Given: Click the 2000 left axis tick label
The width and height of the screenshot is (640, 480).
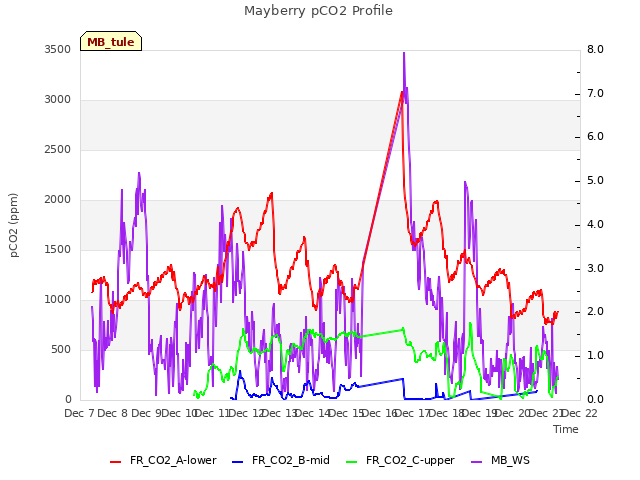Looking at the screenshot, I should click(x=58, y=200).
